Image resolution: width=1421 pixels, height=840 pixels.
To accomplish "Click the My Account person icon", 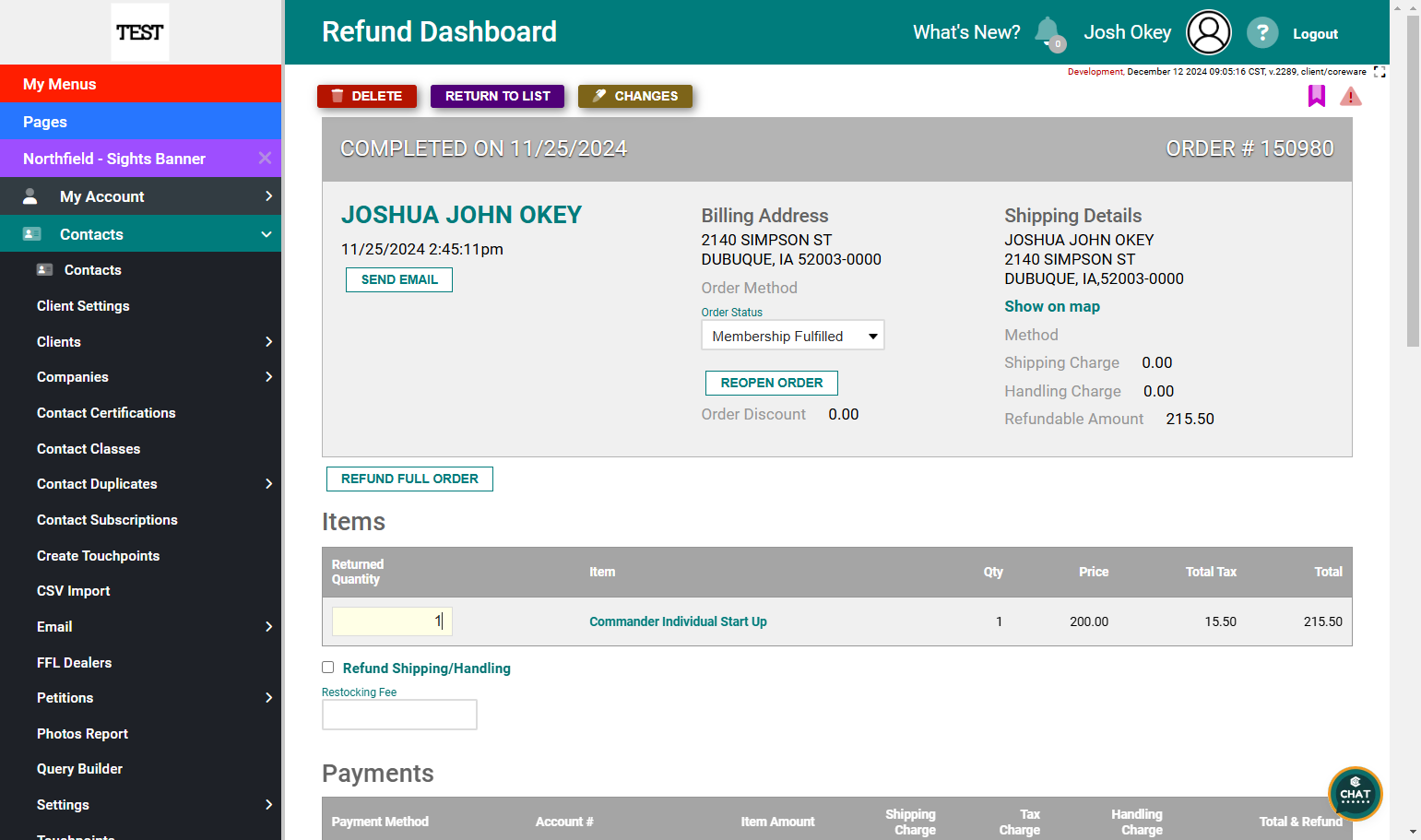I will (30, 196).
